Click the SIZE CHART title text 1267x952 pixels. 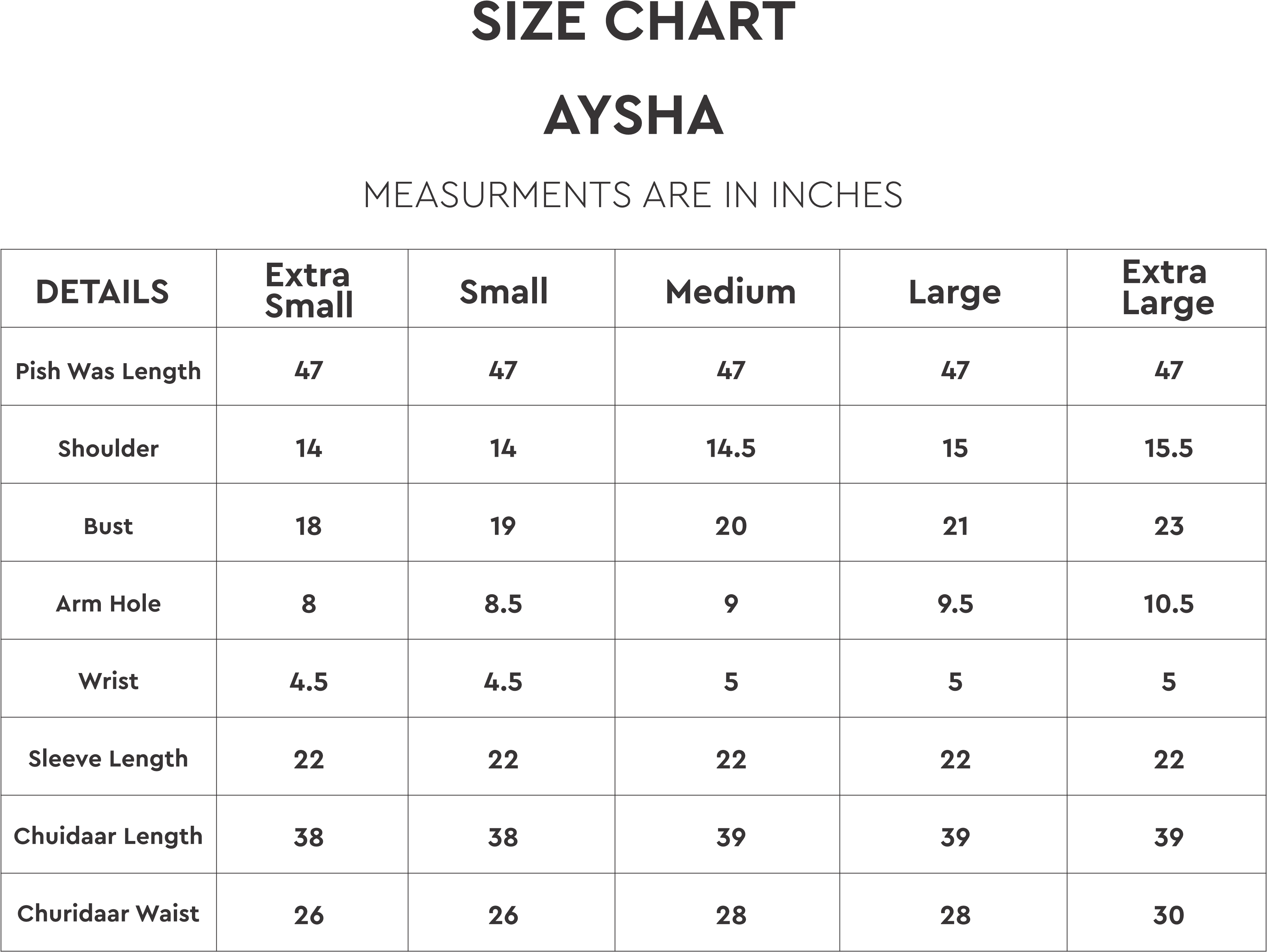point(633,23)
